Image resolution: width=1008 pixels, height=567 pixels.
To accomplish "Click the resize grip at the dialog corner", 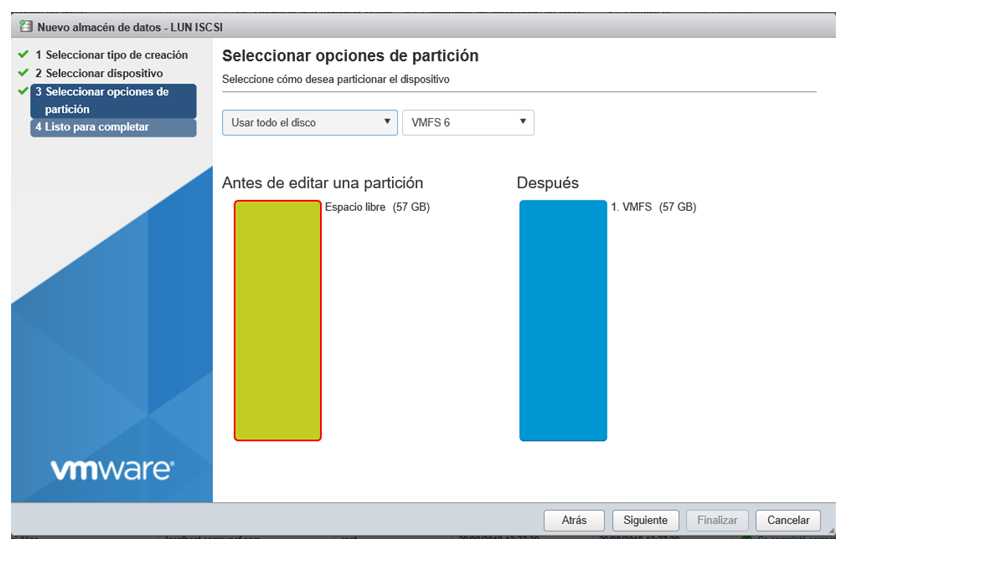I will tap(831, 530).
